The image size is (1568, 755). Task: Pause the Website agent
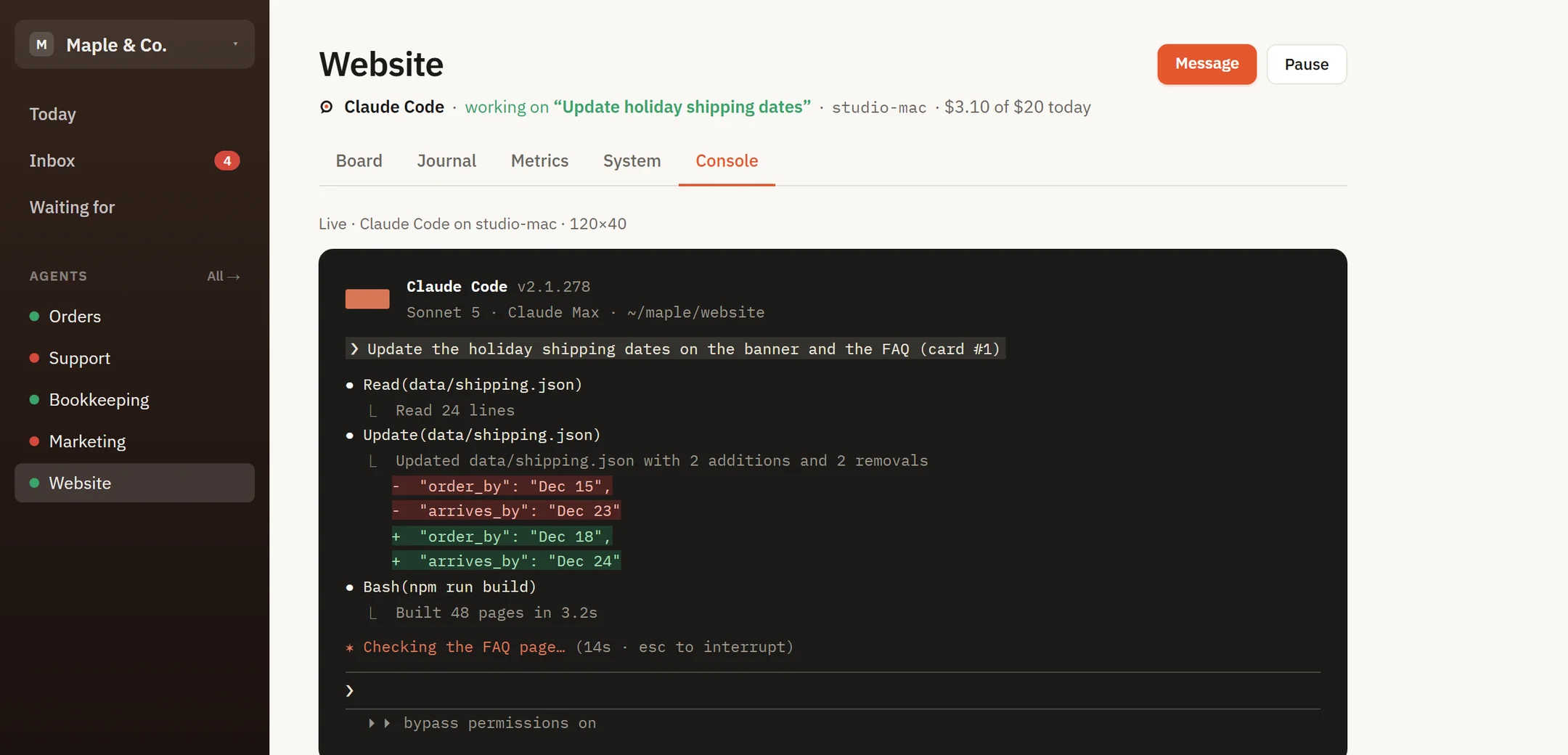click(1307, 64)
